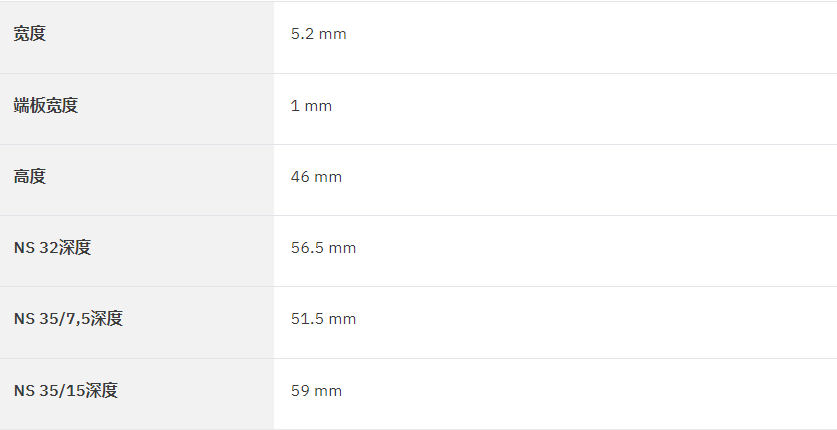The width and height of the screenshot is (837, 430).
Task: Click the NS 35/15深度 label
Action: pos(66,391)
